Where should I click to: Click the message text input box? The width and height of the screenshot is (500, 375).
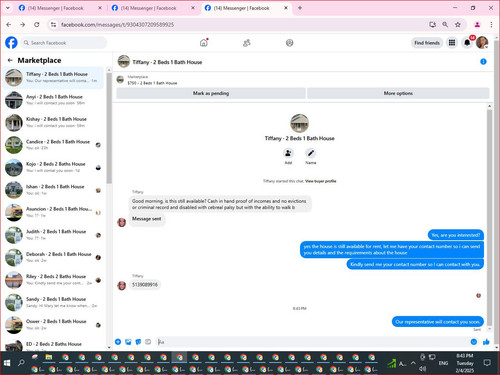coord(312,342)
